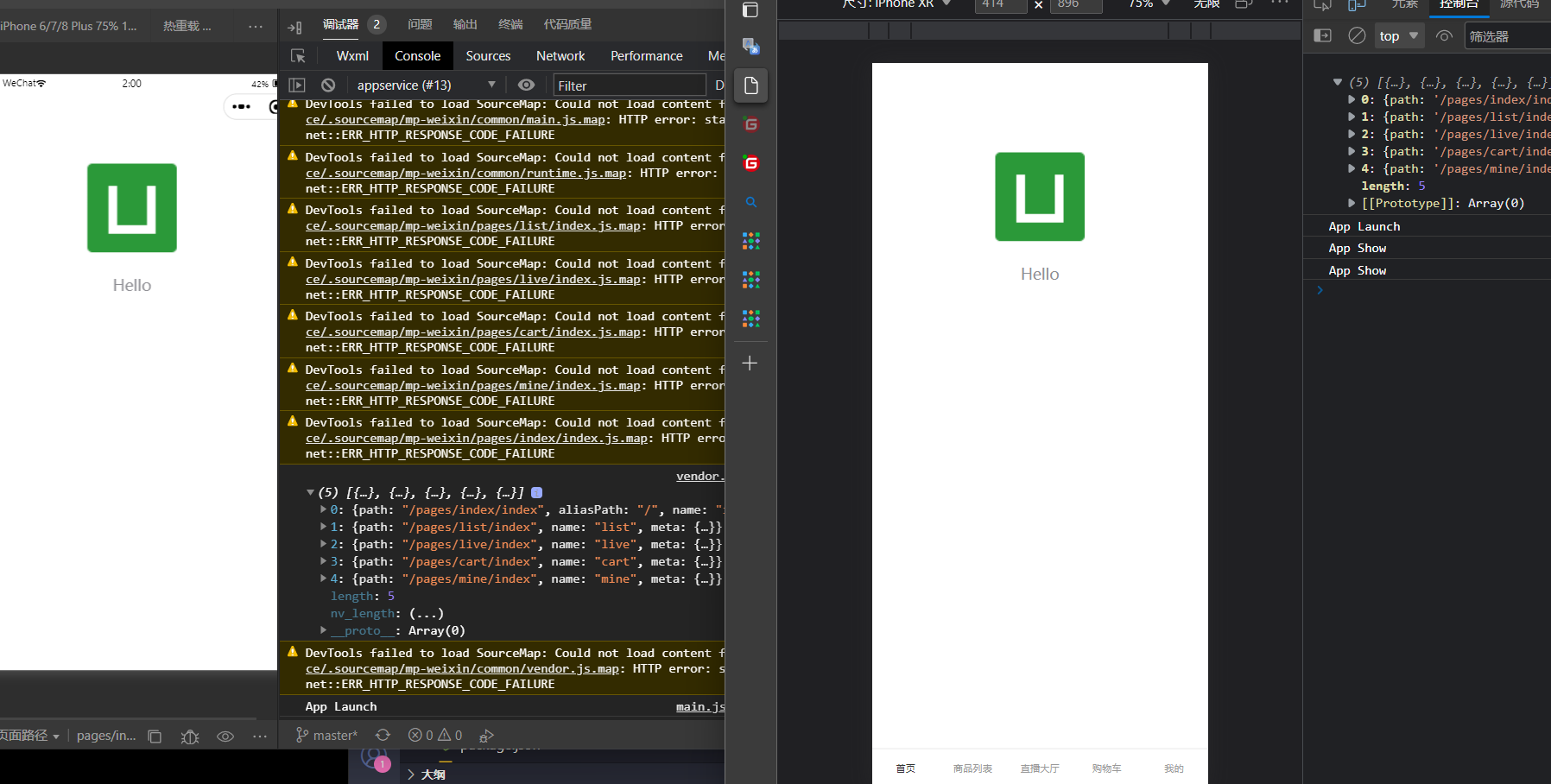Switch to the Network tab
1551x784 pixels.
point(560,56)
